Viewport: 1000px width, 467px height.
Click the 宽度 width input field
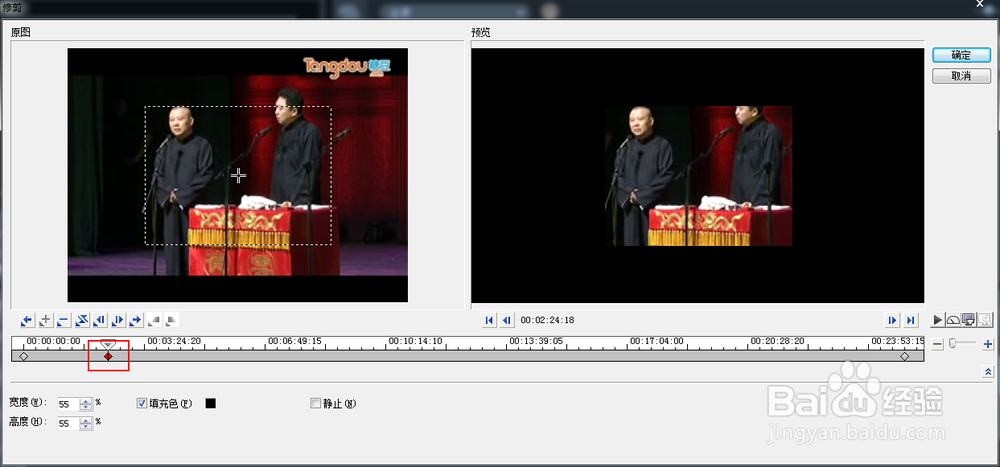[68, 404]
